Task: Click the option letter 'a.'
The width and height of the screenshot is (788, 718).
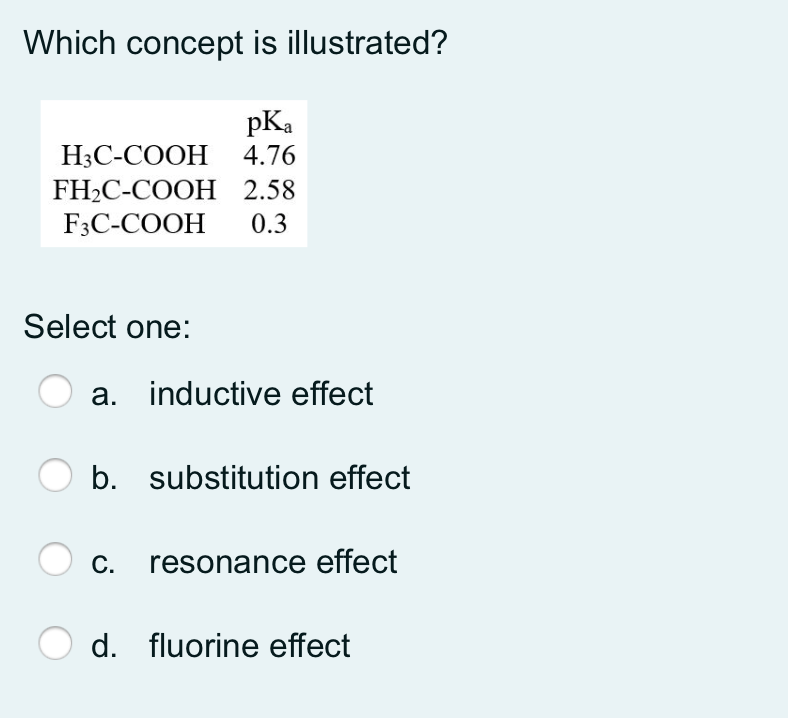Action: tap(104, 394)
